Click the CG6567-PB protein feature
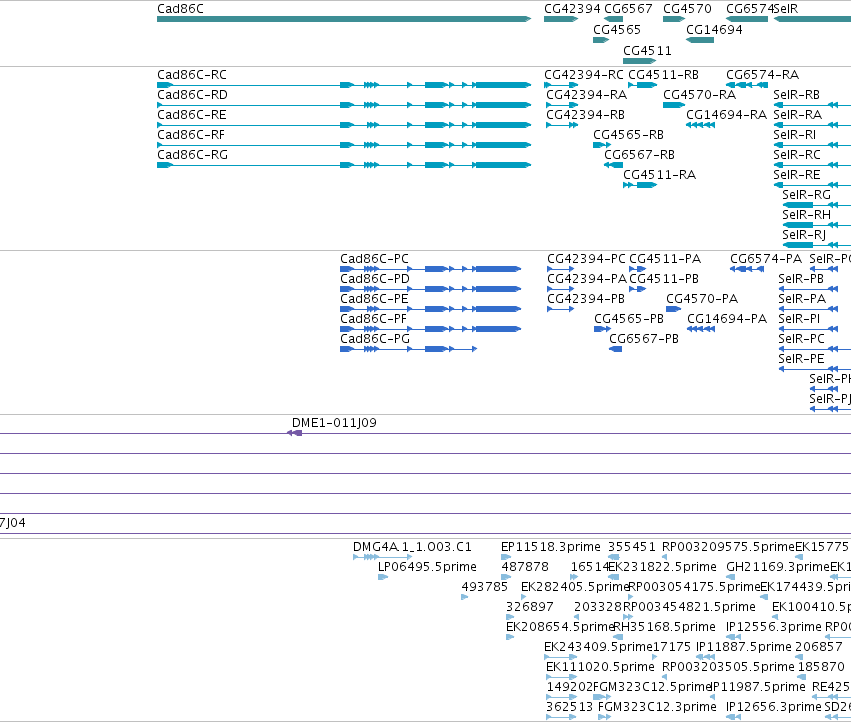The image size is (851, 722). point(615,349)
